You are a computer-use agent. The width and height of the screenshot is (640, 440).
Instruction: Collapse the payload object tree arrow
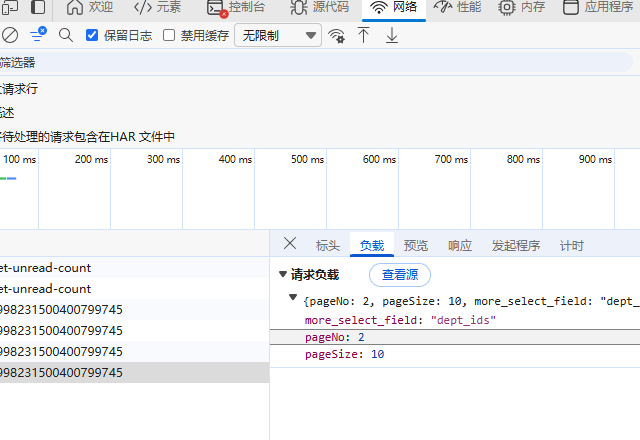[293, 299]
